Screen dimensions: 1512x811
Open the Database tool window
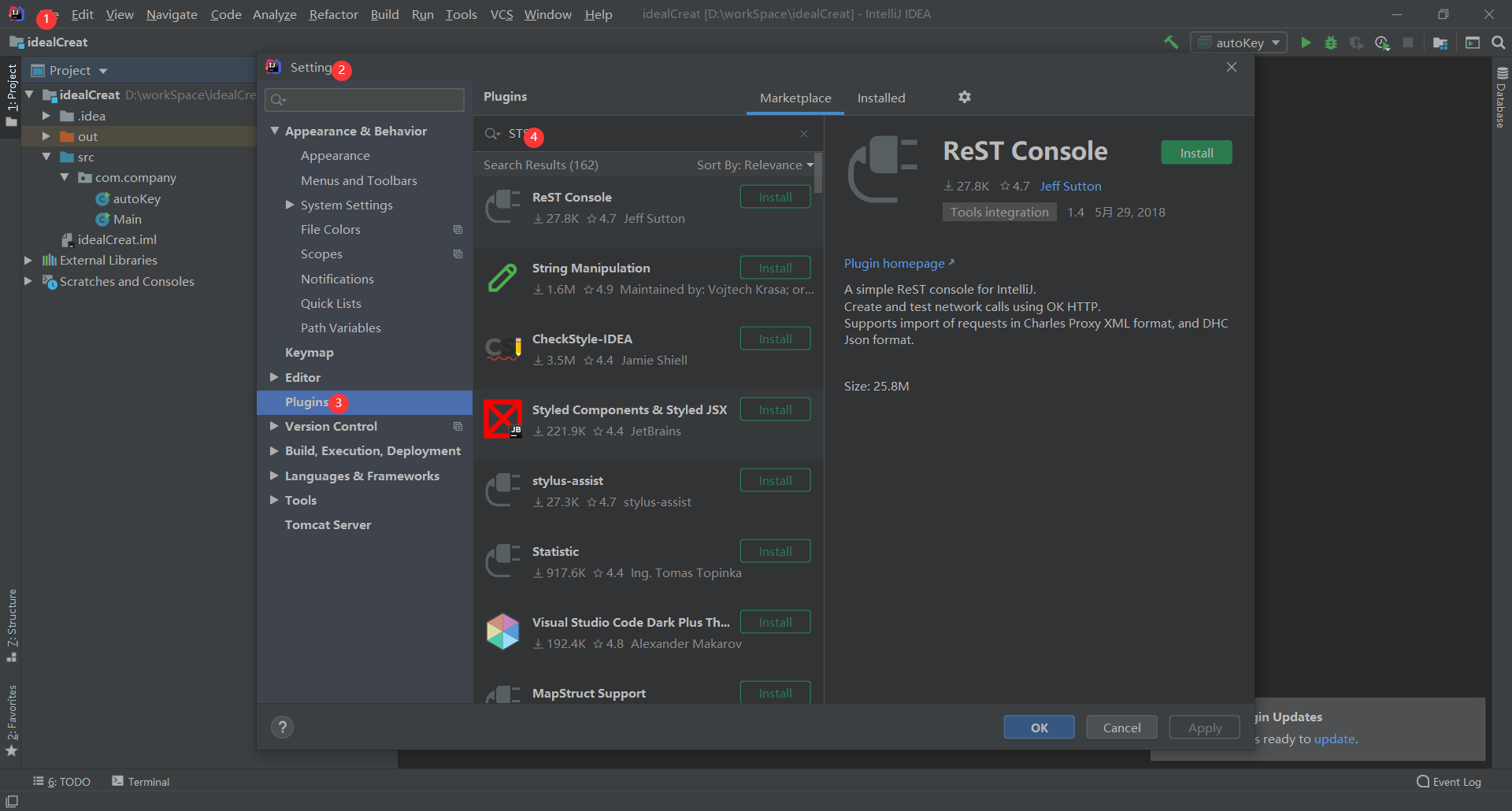coord(1501,98)
